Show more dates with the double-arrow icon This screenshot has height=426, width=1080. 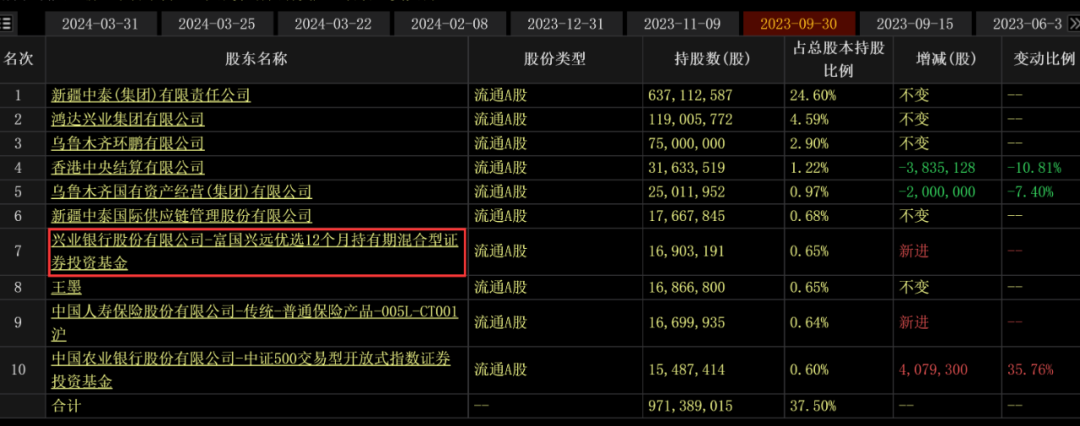tap(1073, 24)
